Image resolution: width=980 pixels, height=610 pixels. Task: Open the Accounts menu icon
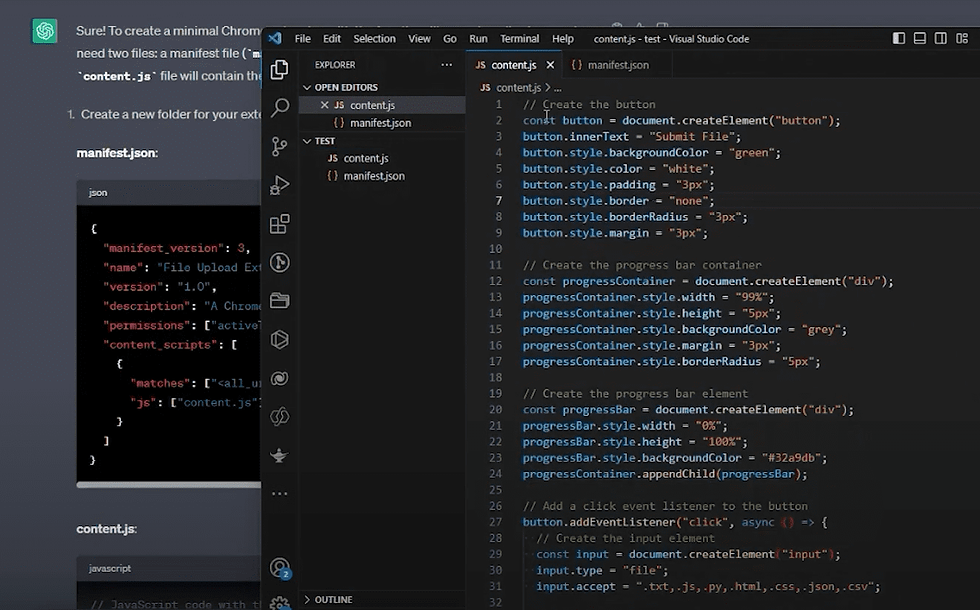point(280,568)
